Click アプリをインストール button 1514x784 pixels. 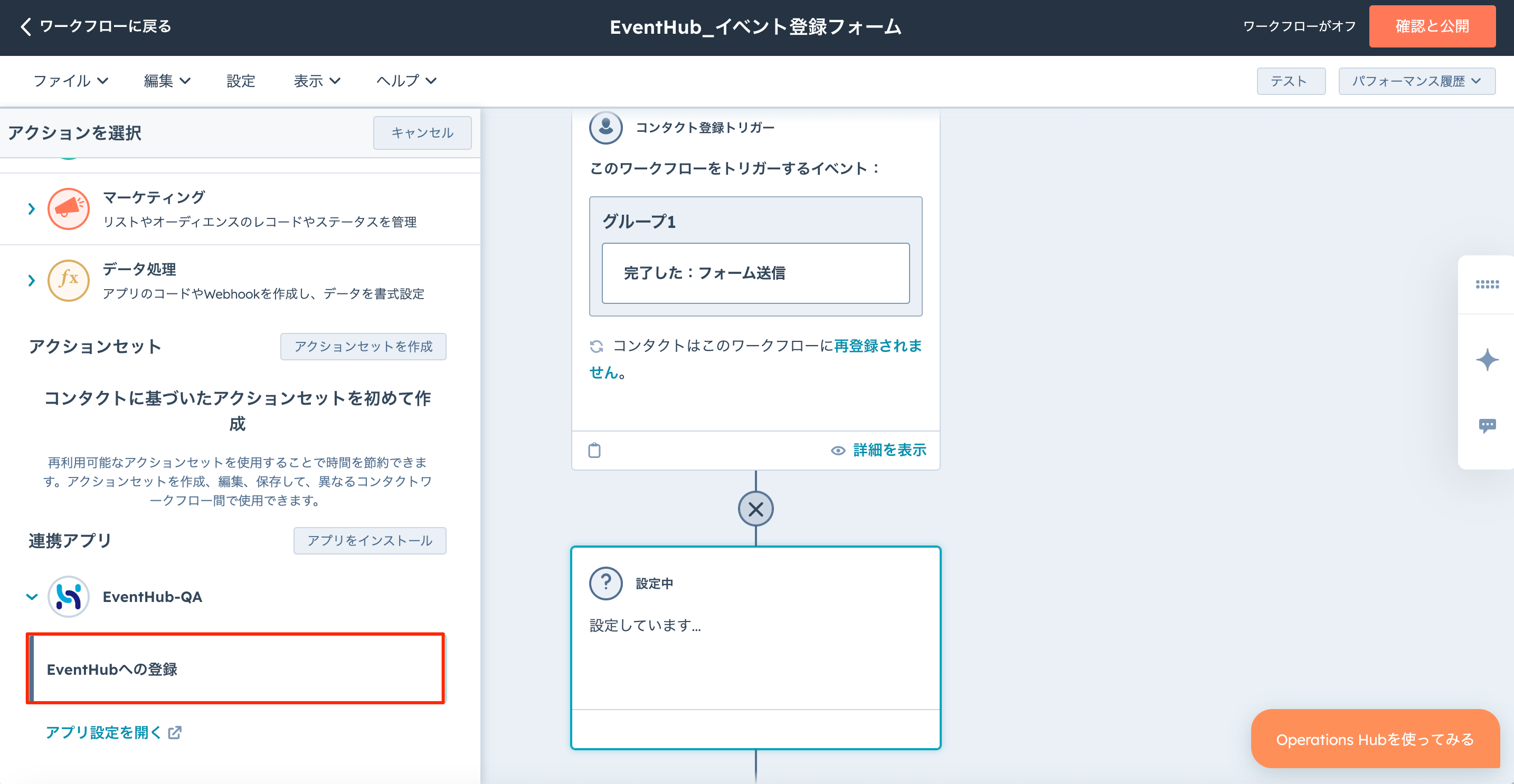(x=370, y=540)
